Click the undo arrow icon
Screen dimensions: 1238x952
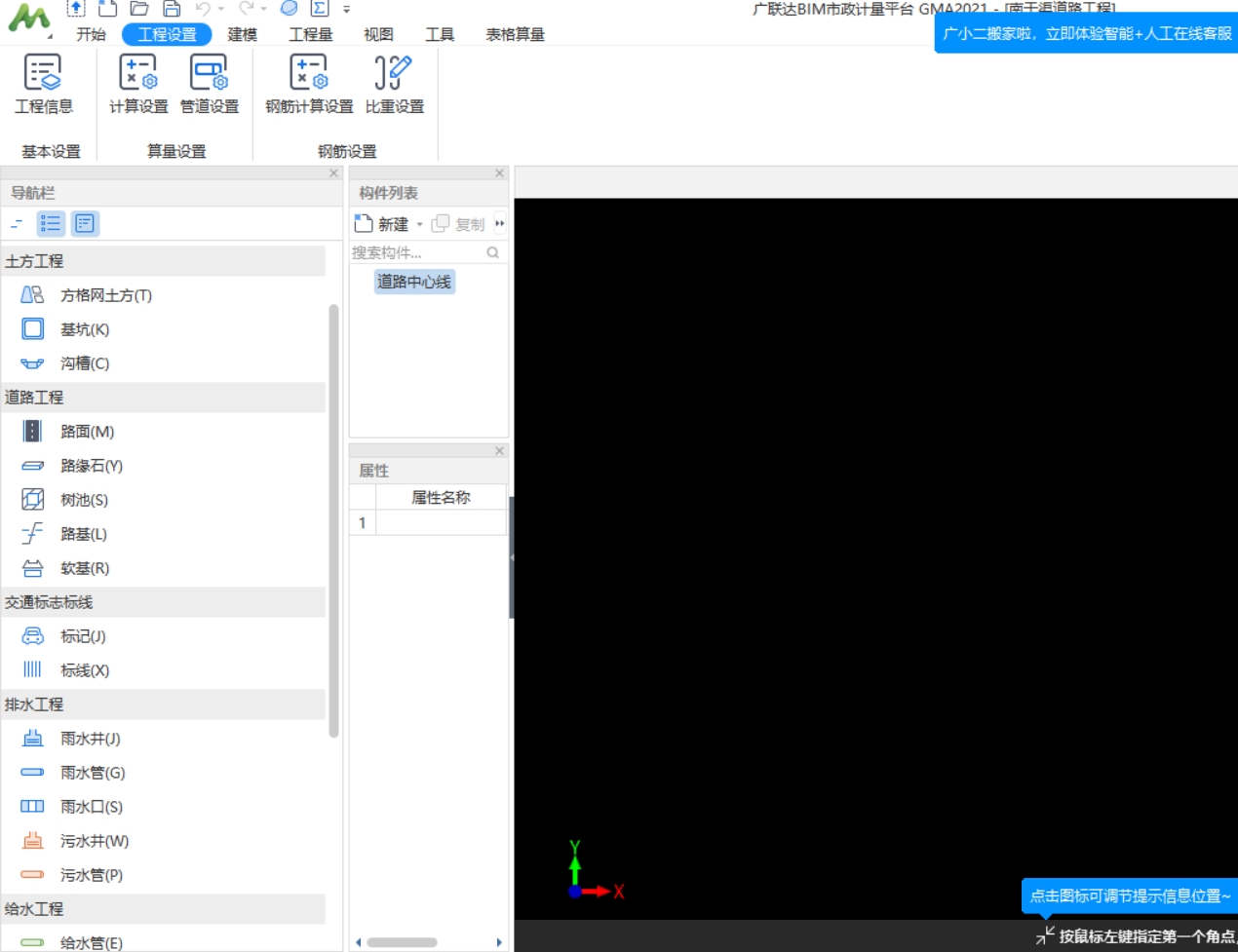click(x=203, y=9)
